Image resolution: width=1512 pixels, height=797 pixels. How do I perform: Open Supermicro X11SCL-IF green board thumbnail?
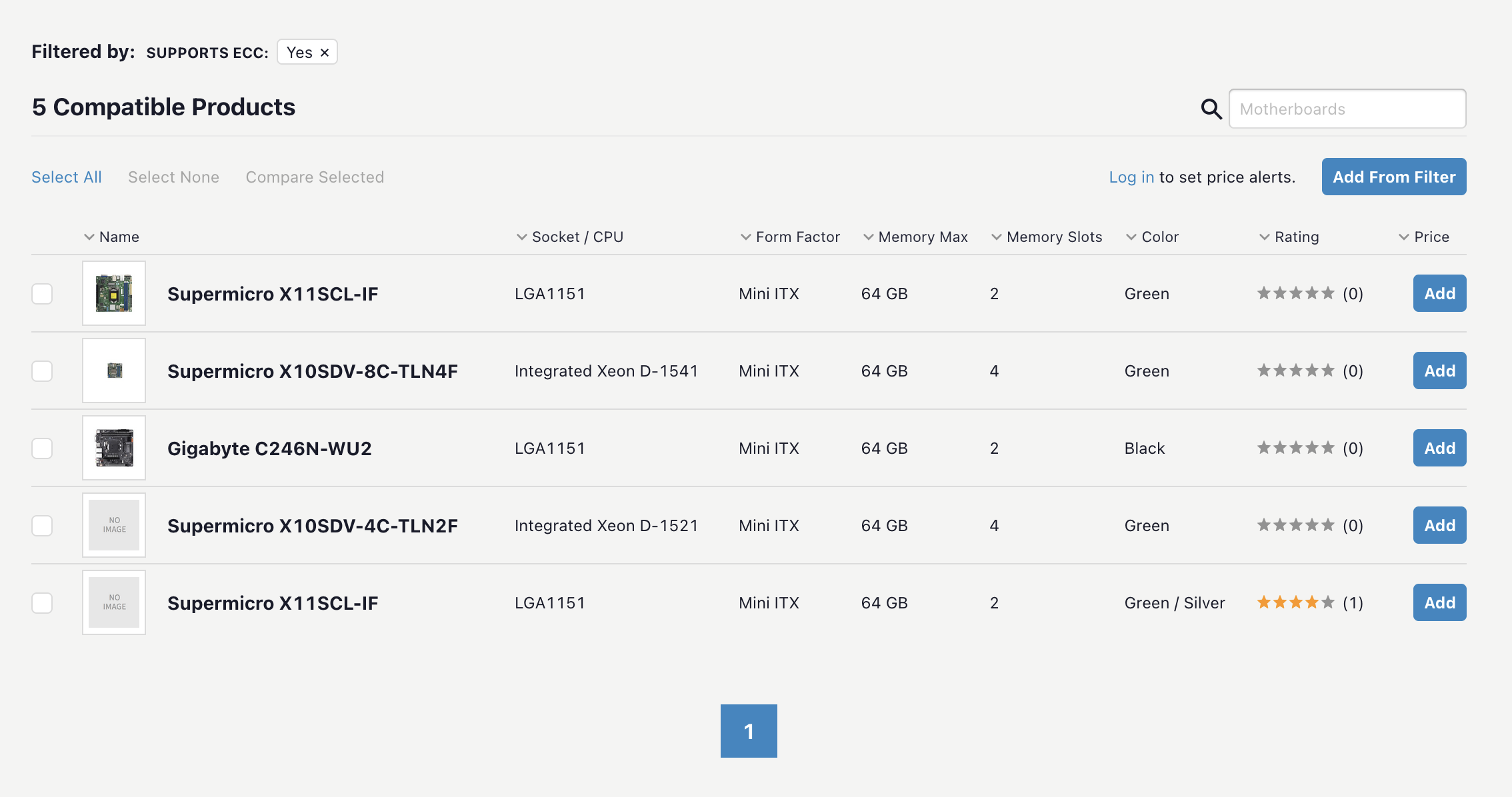tap(114, 293)
